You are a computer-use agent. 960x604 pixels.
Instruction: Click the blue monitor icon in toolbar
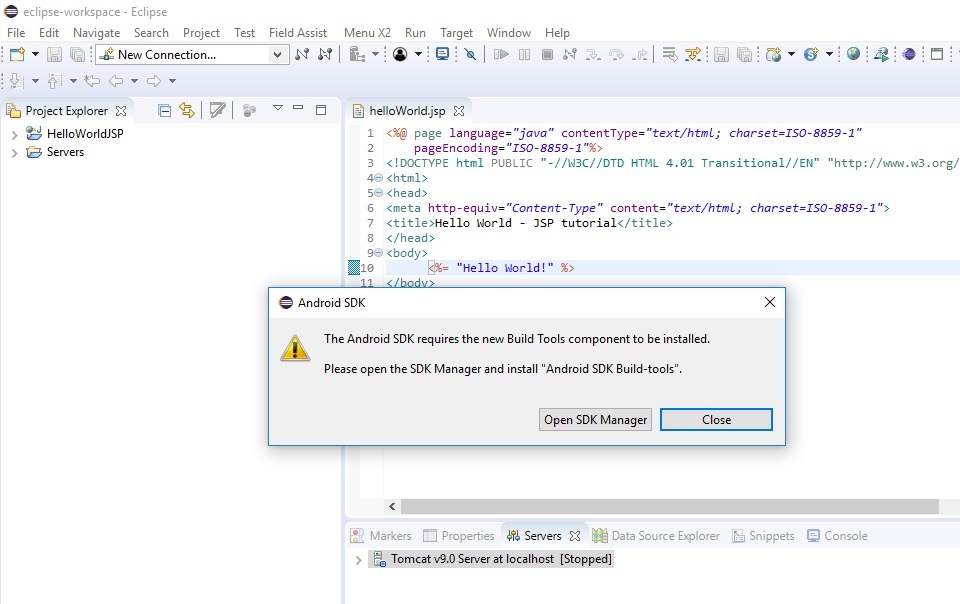click(442, 54)
